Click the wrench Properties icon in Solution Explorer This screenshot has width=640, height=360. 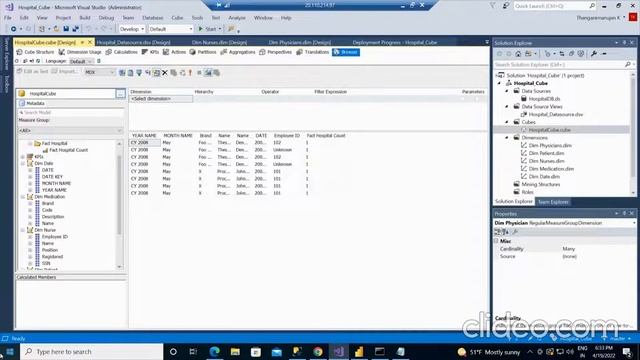coord(594,54)
